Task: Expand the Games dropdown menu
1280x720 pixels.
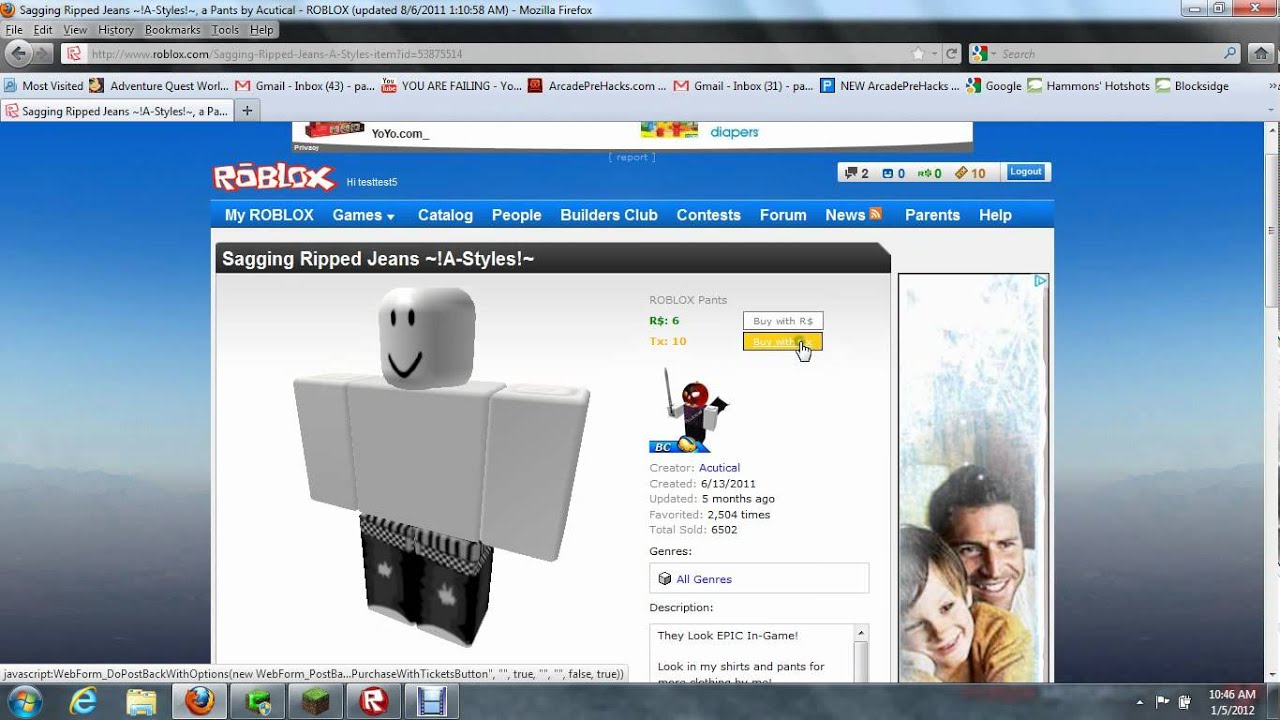Action: pyautogui.click(x=363, y=215)
